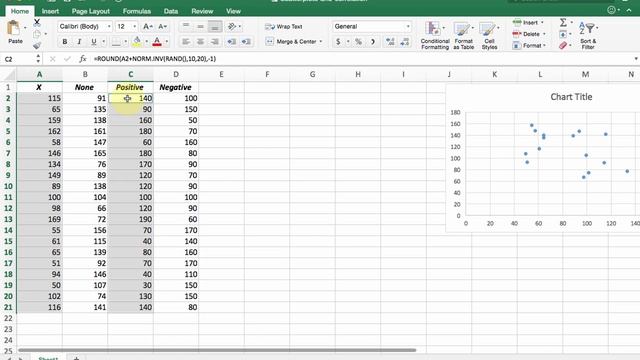Screen dimensions: 640x360
Task: Apply the fill color bucket
Action: tap(137, 42)
